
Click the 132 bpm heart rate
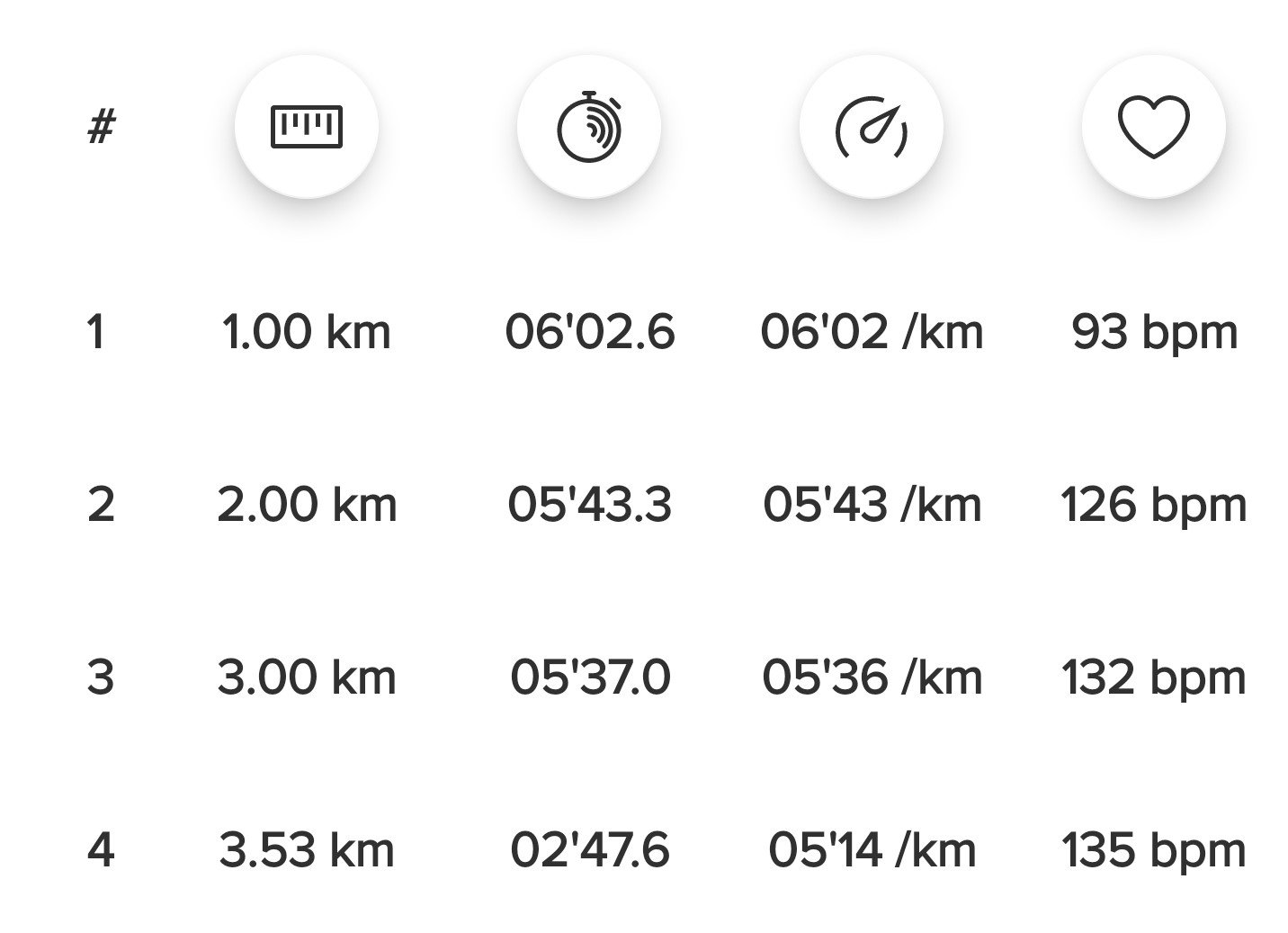(x=1154, y=677)
